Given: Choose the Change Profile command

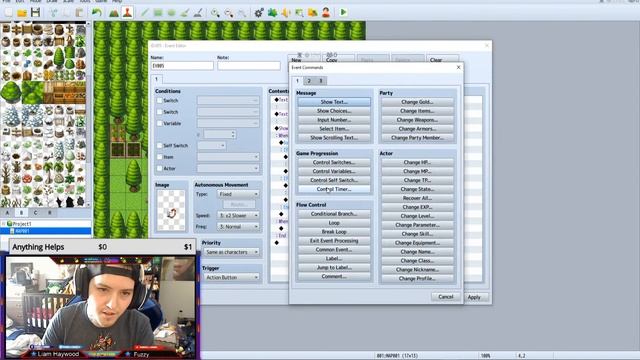Looking at the screenshot, I should click(417, 279).
